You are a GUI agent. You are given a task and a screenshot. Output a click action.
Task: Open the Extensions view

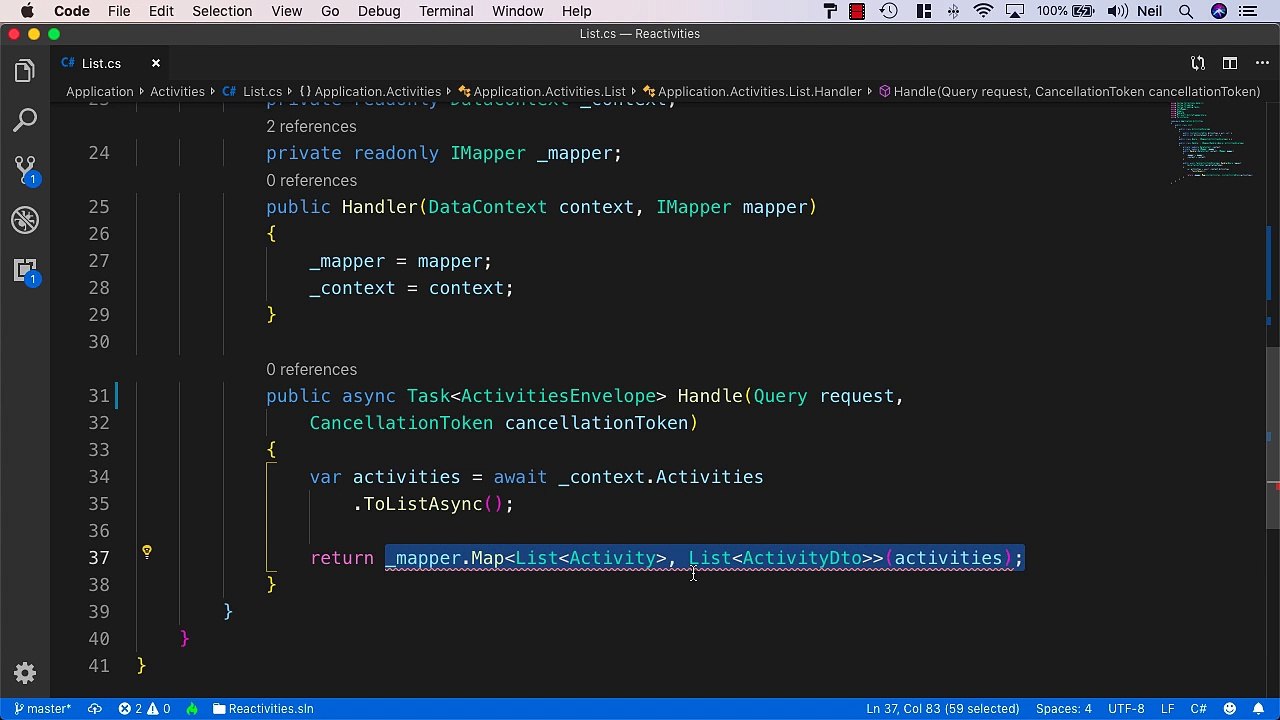(x=25, y=270)
